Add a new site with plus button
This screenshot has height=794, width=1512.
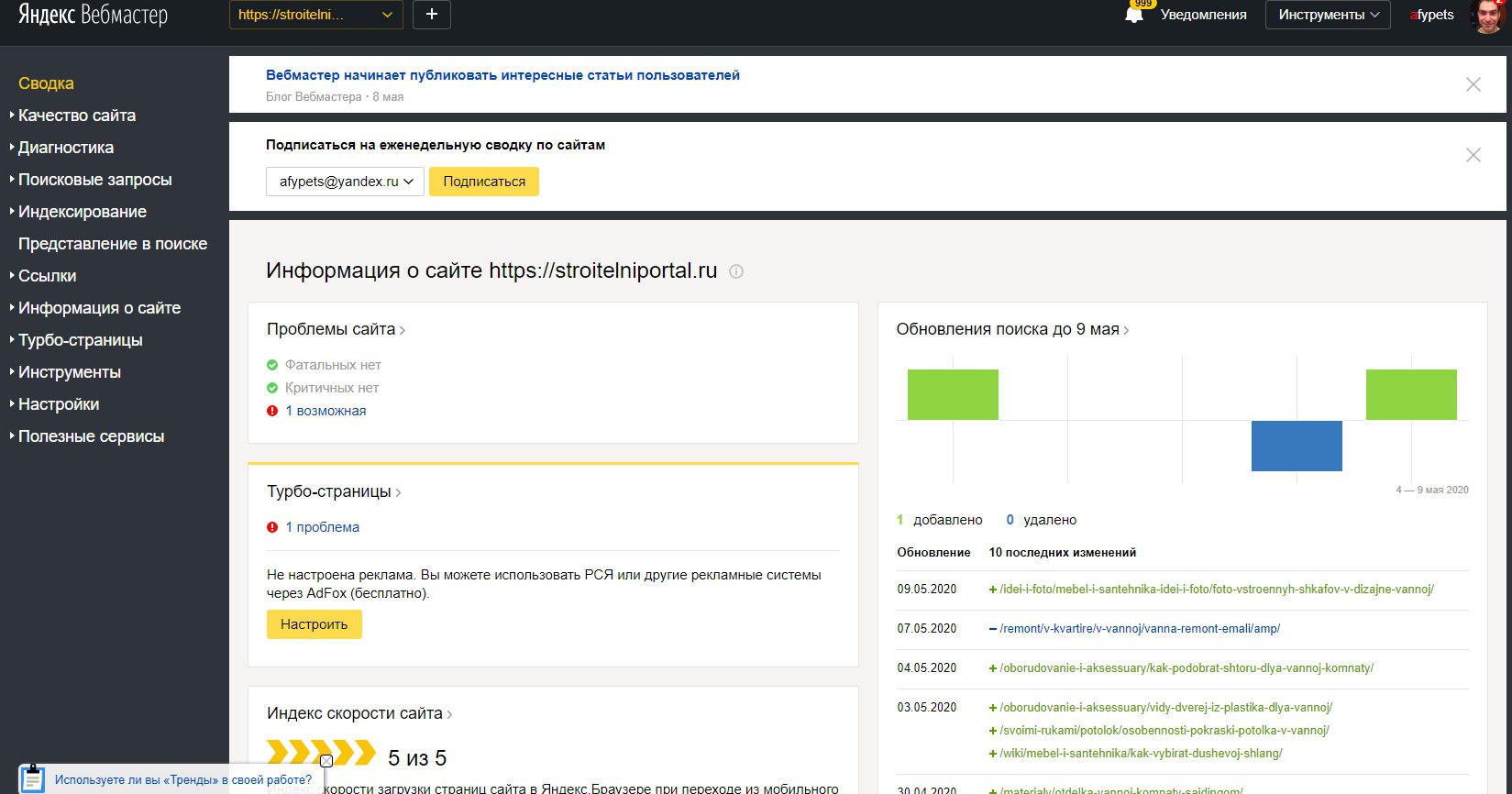[x=432, y=15]
